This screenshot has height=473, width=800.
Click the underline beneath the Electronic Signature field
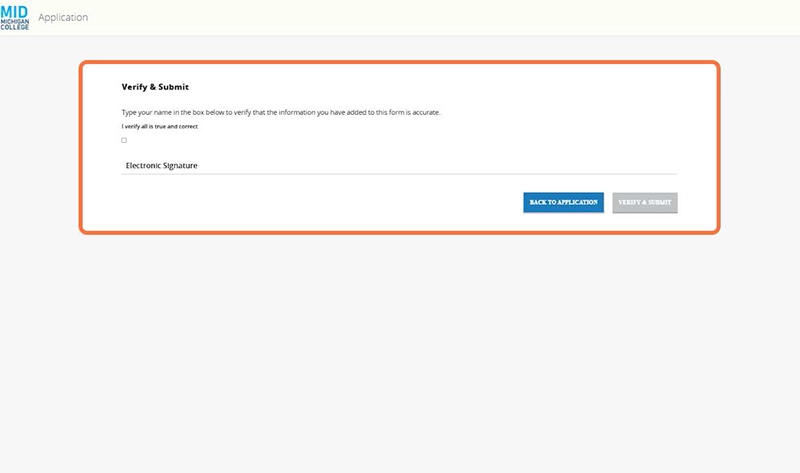pyautogui.click(x=399, y=174)
